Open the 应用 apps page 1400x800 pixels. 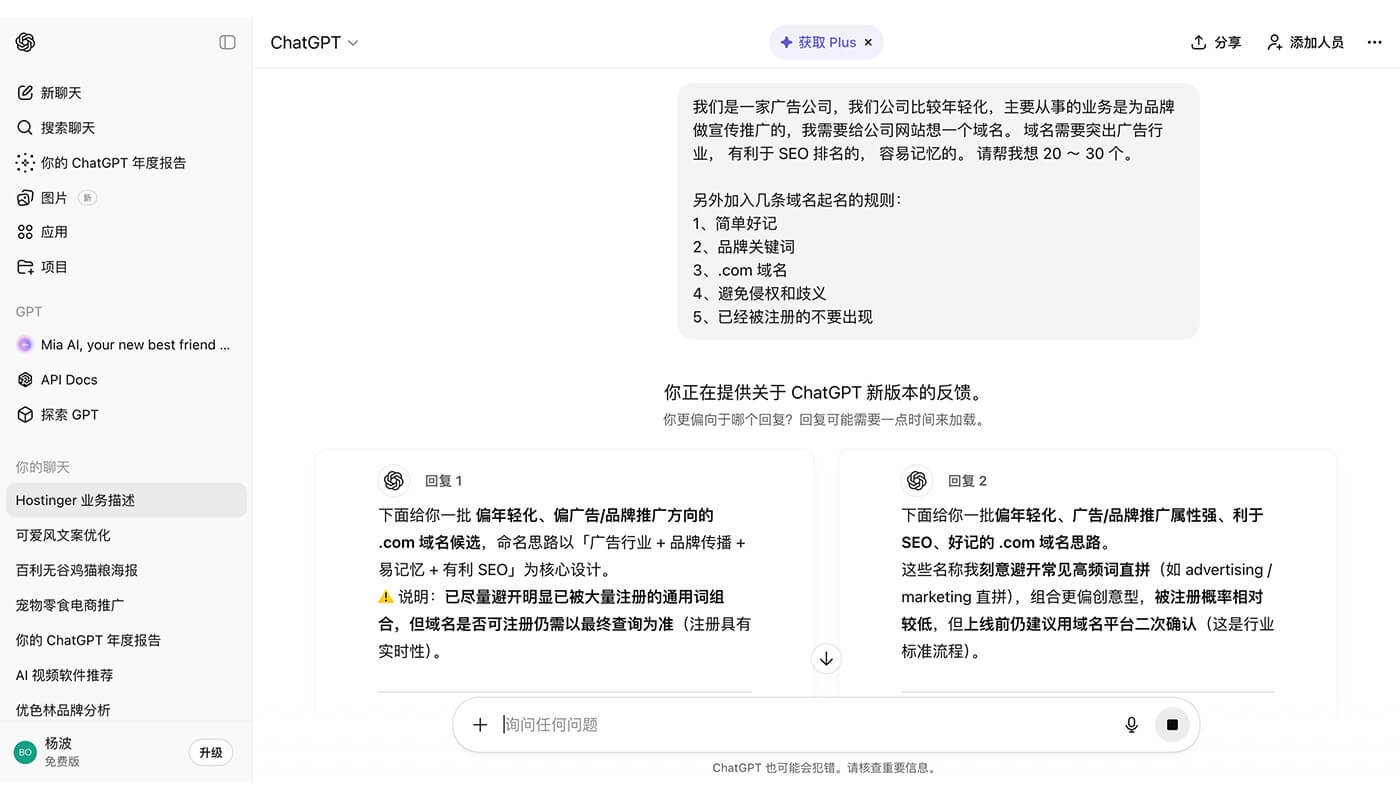54,232
